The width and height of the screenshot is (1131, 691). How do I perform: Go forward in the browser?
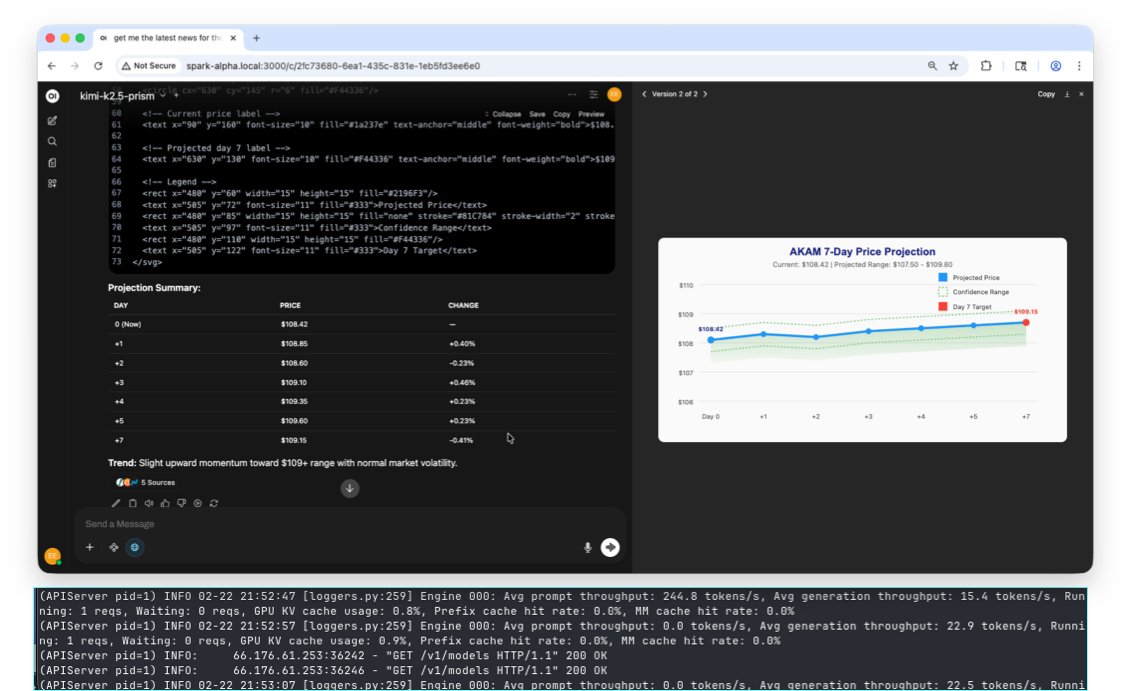click(74, 66)
